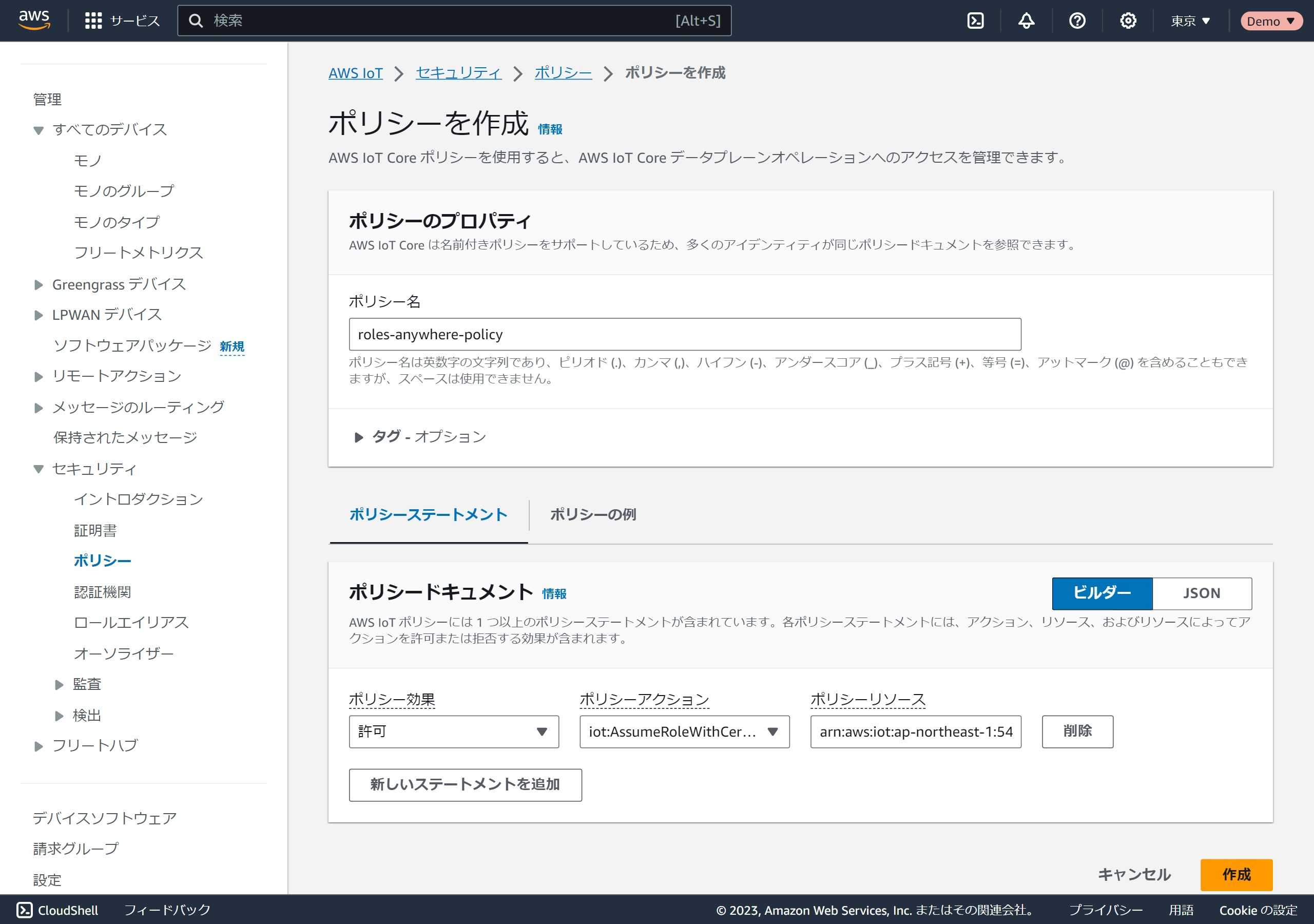Open the notifications bell icon
This screenshot has height=924, width=1314.
(1026, 21)
